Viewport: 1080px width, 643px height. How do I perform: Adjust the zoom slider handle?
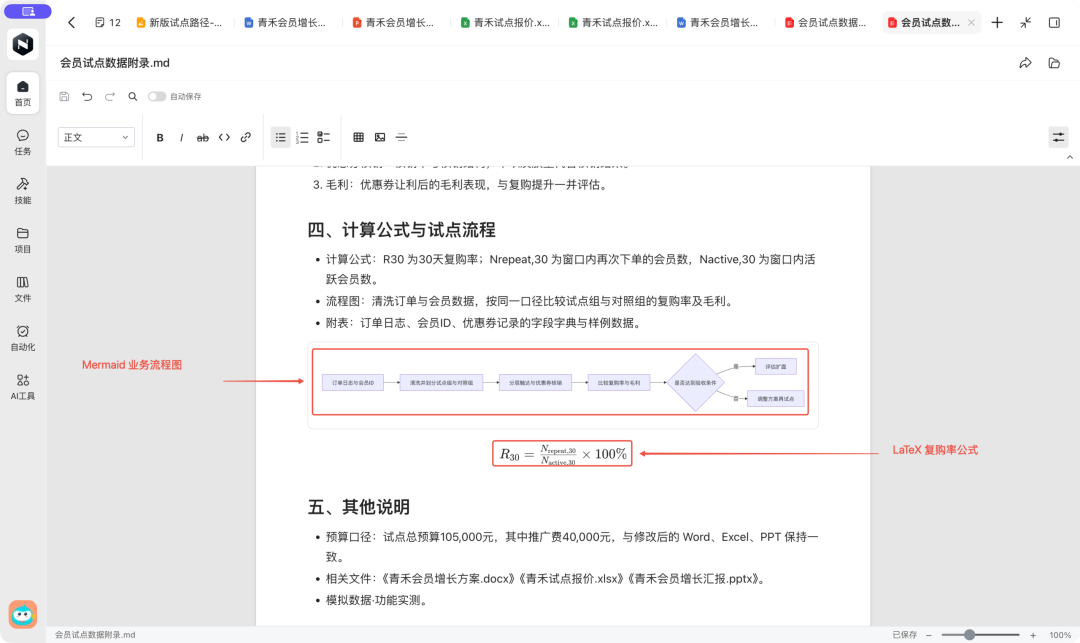(969, 635)
